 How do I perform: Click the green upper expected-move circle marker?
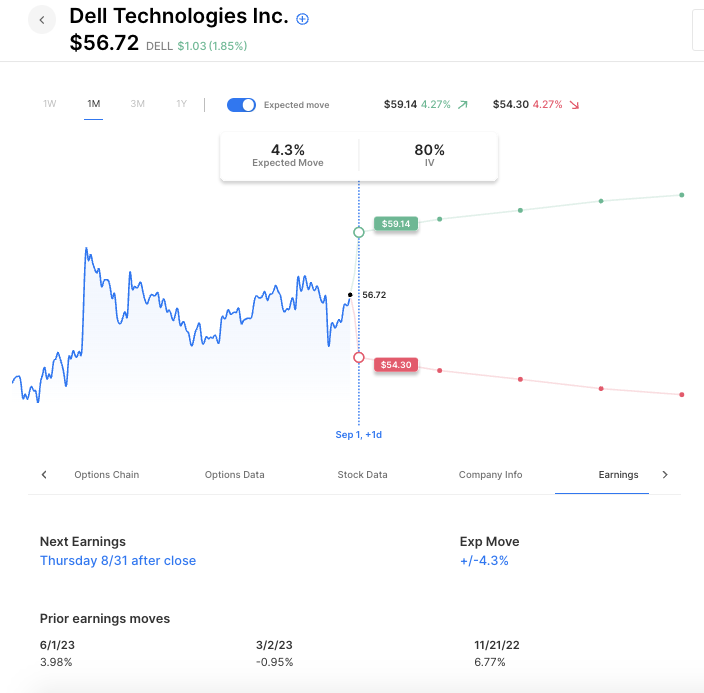pyautogui.click(x=359, y=232)
